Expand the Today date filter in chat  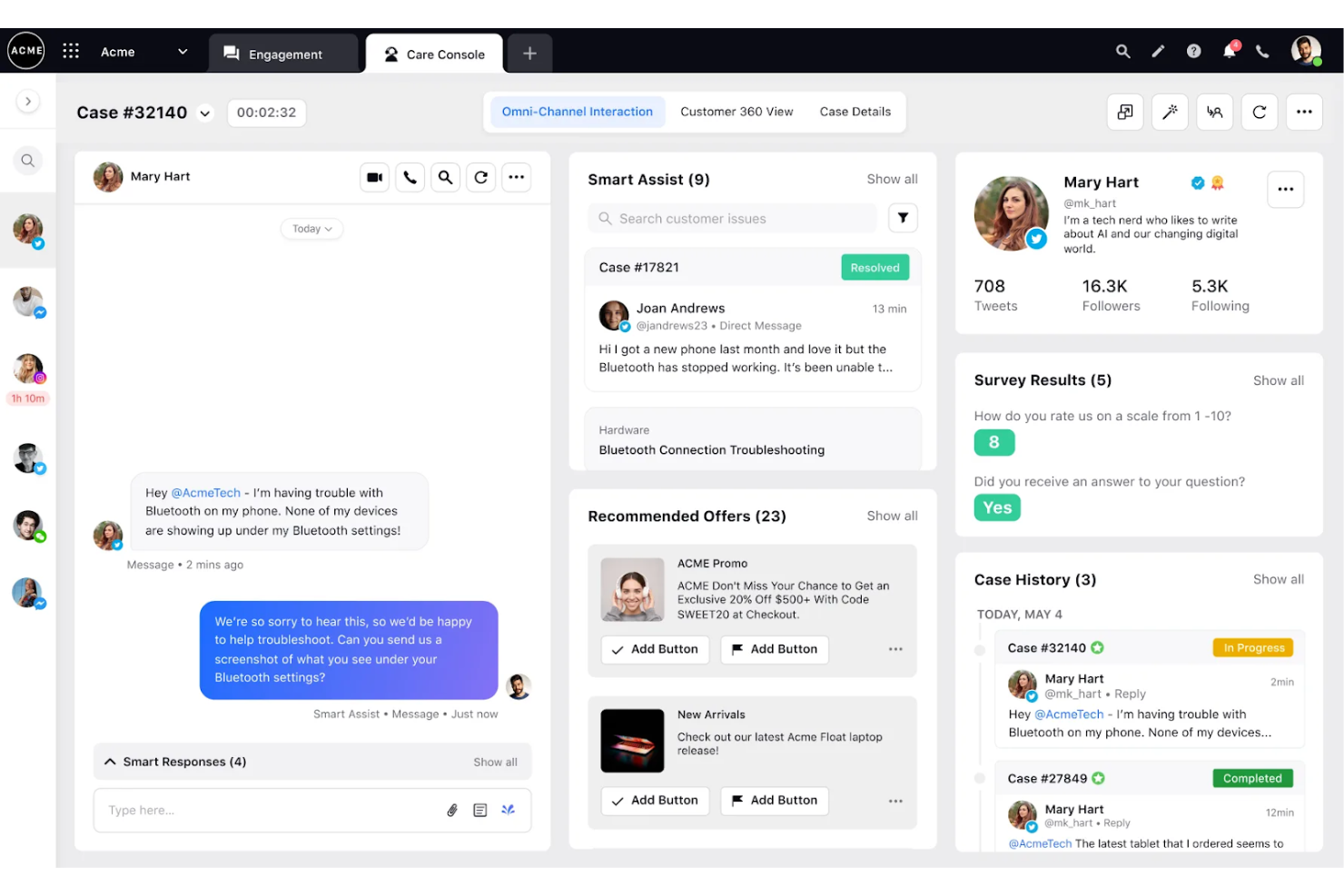pos(311,228)
